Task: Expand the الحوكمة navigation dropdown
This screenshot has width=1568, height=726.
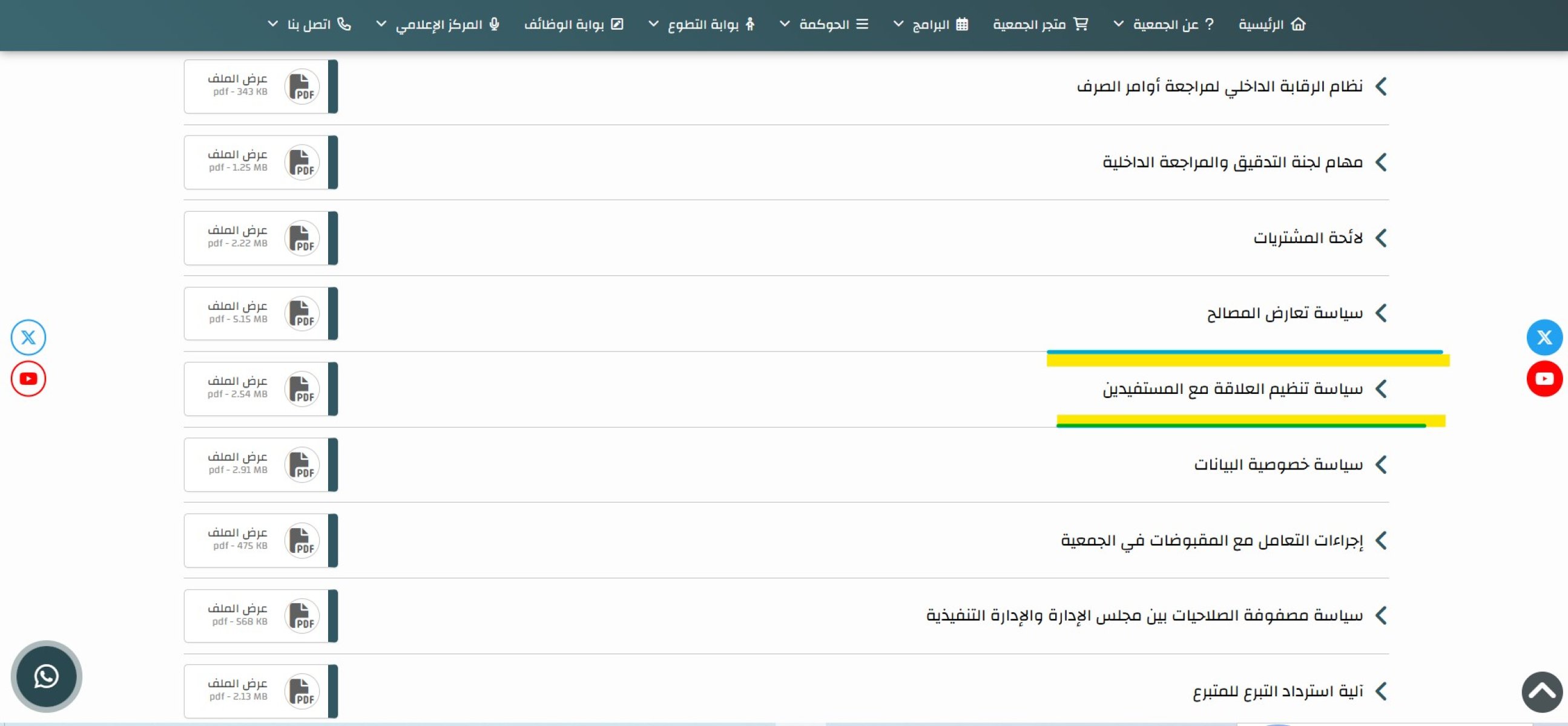Action: tap(825, 24)
